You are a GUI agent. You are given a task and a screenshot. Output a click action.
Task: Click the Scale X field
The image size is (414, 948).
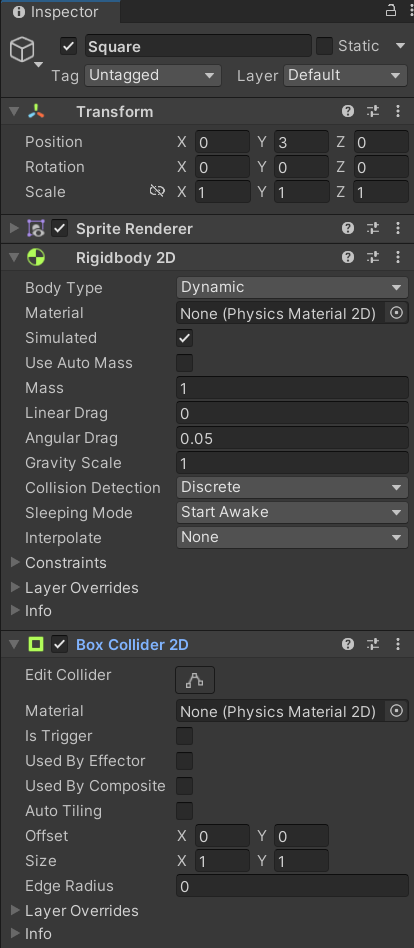point(222,192)
